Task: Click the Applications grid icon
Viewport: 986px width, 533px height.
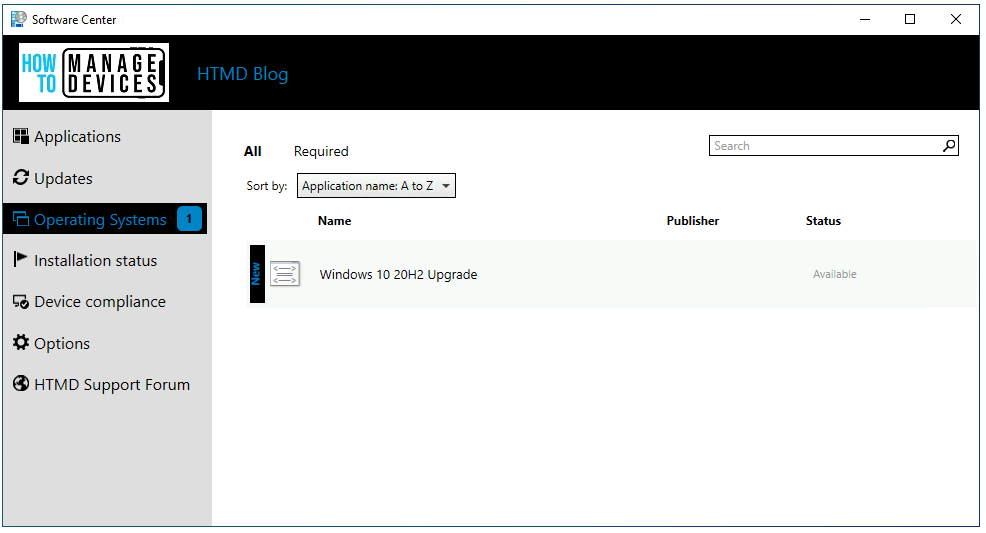Action: pos(21,136)
